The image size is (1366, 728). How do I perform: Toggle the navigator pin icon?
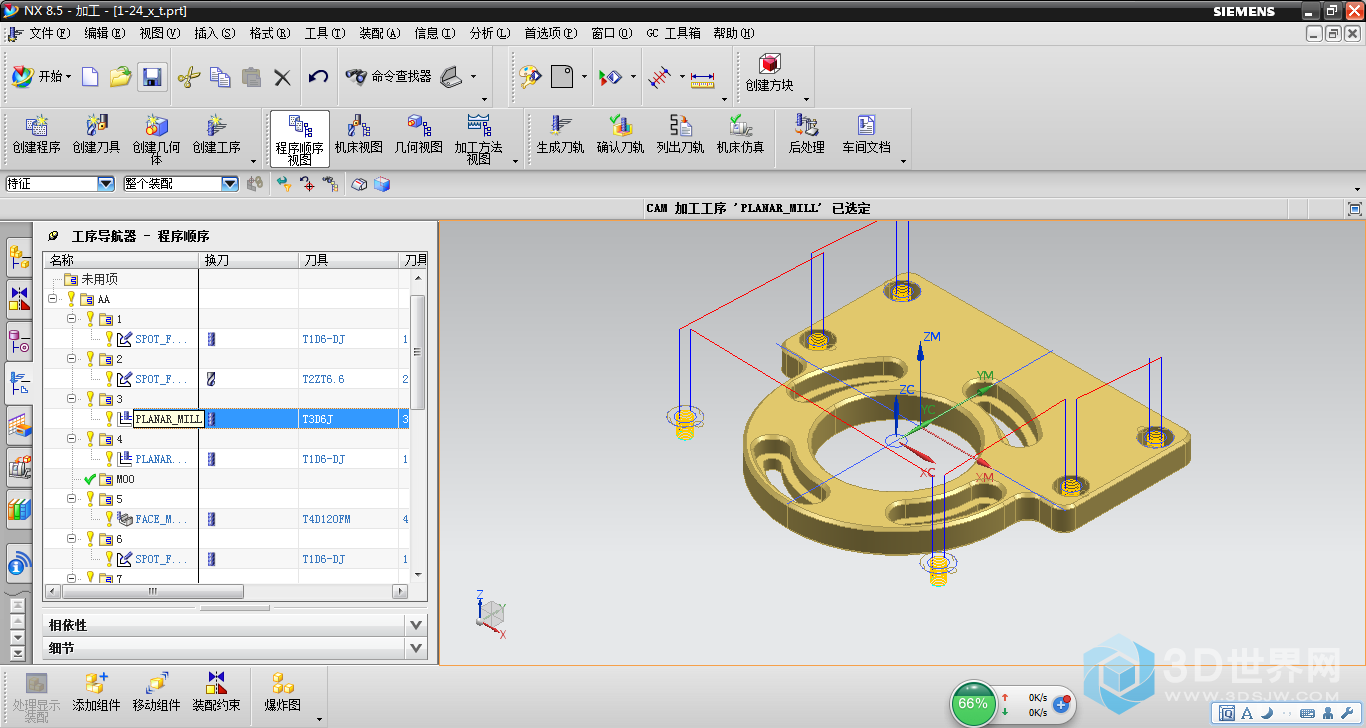coord(53,236)
